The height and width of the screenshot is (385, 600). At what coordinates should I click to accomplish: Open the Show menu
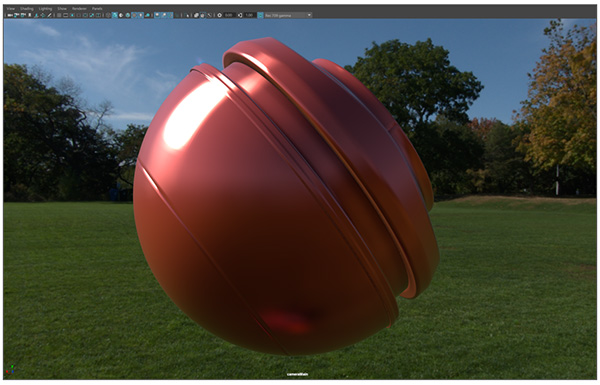(62, 8)
